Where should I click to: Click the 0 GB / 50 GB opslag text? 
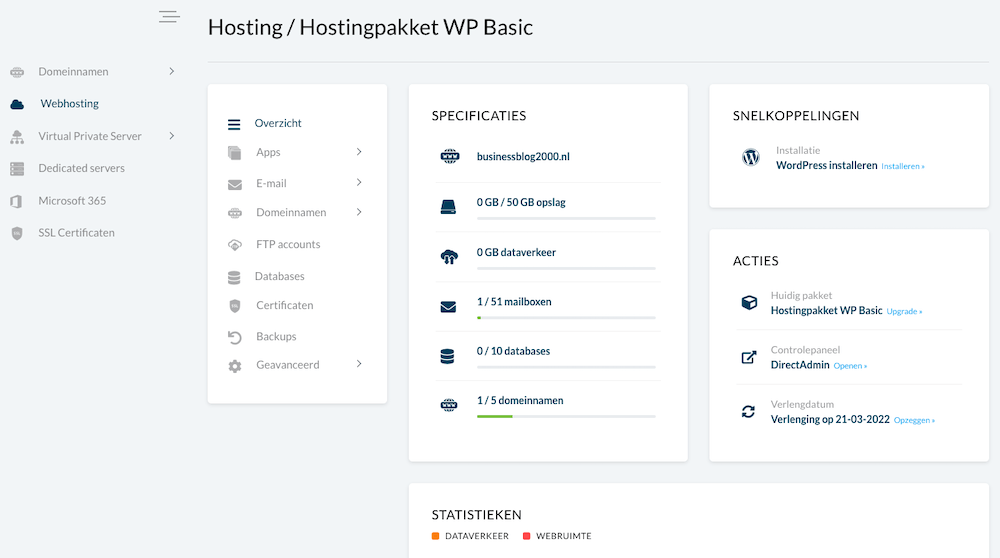tap(521, 202)
